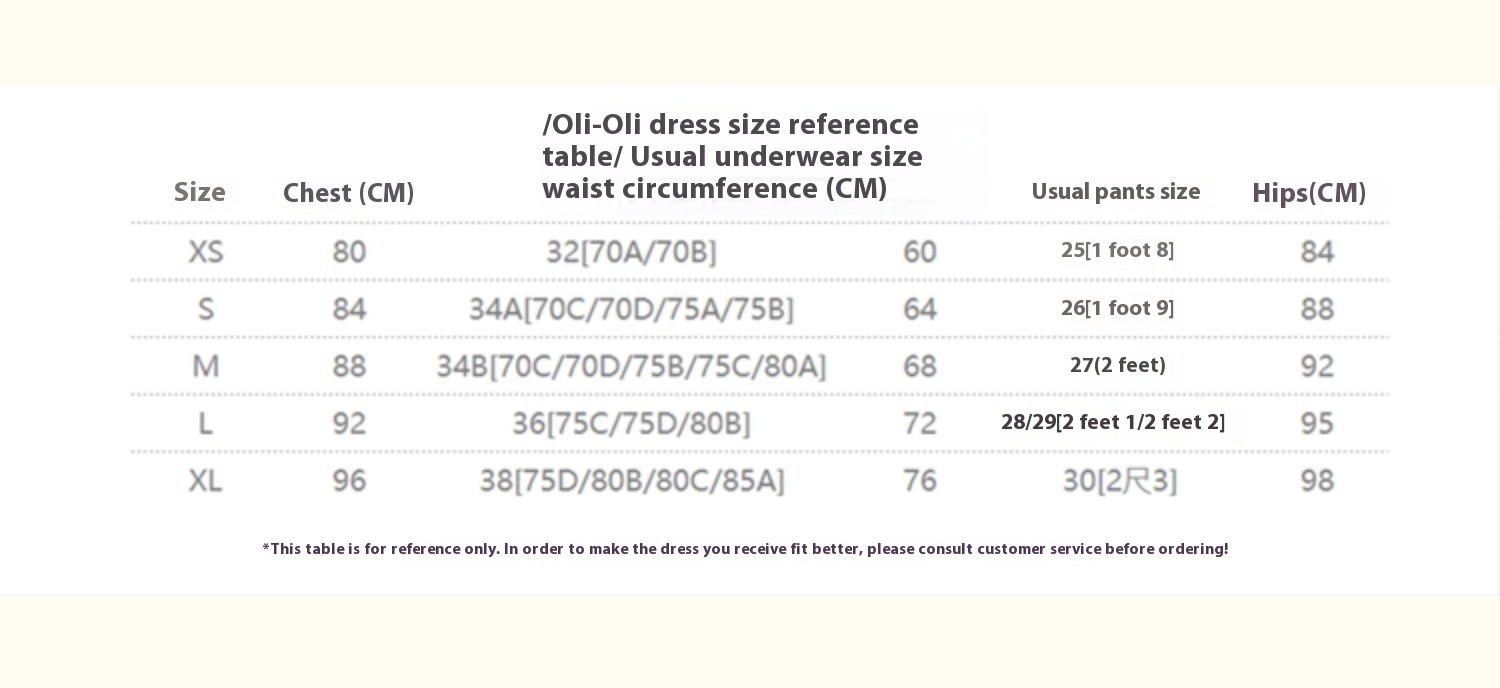Click the 27(2 feet) pants size cell
1500x688 pixels.
(x=1117, y=365)
